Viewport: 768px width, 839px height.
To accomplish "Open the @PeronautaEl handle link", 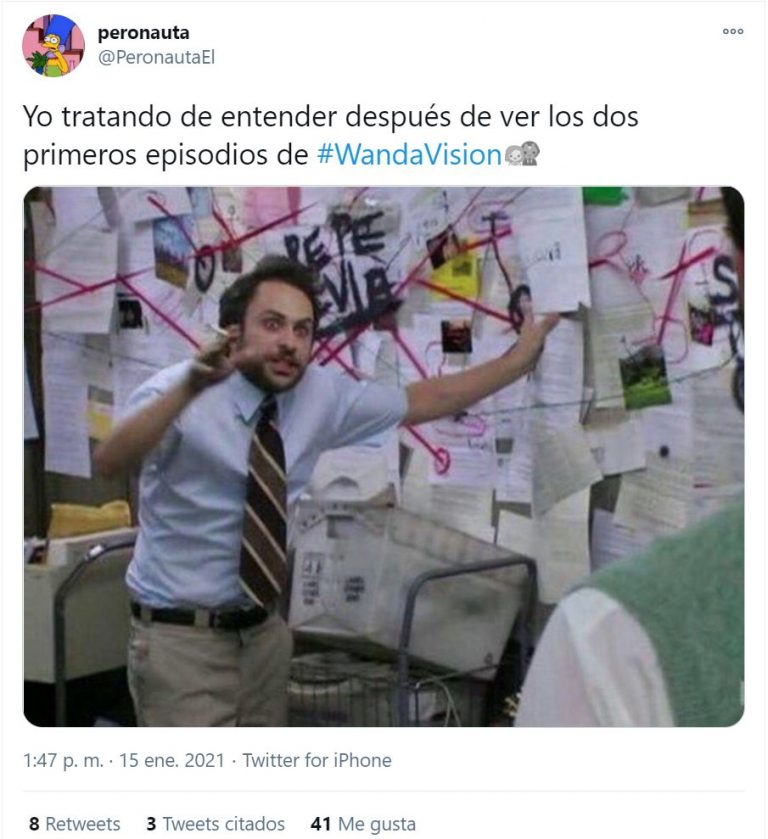I will pyautogui.click(x=156, y=57).
